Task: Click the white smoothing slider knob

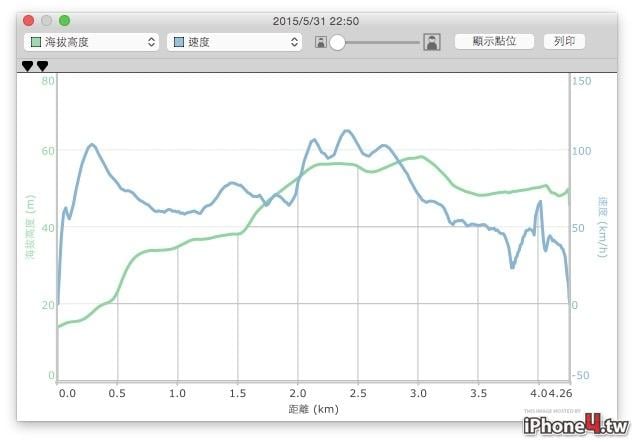Action: click(337, 42)
